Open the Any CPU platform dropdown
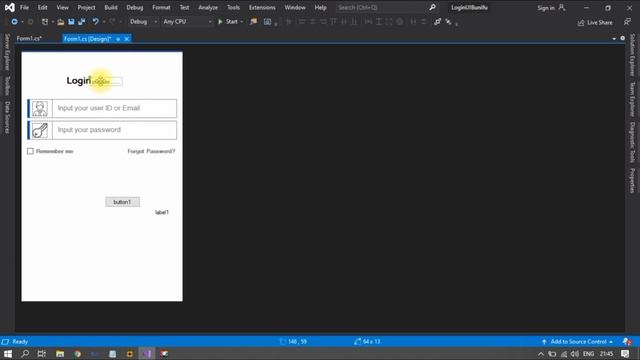 coord(187,22)
